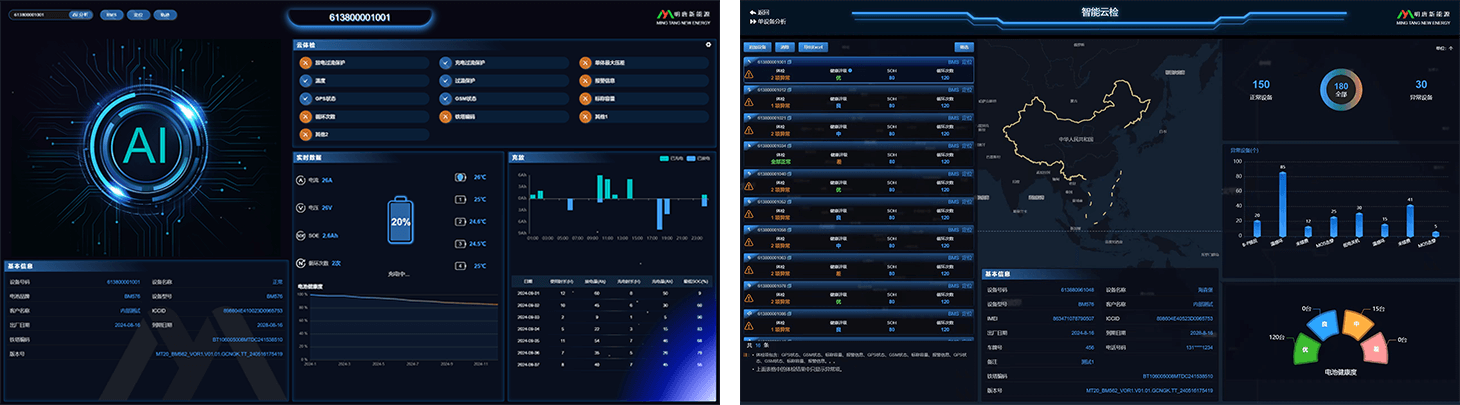The width and height of the screenshot is (1460, 405).
Task: Open the 轨迹 pill tab in the top bar
Action: point(164,15)
